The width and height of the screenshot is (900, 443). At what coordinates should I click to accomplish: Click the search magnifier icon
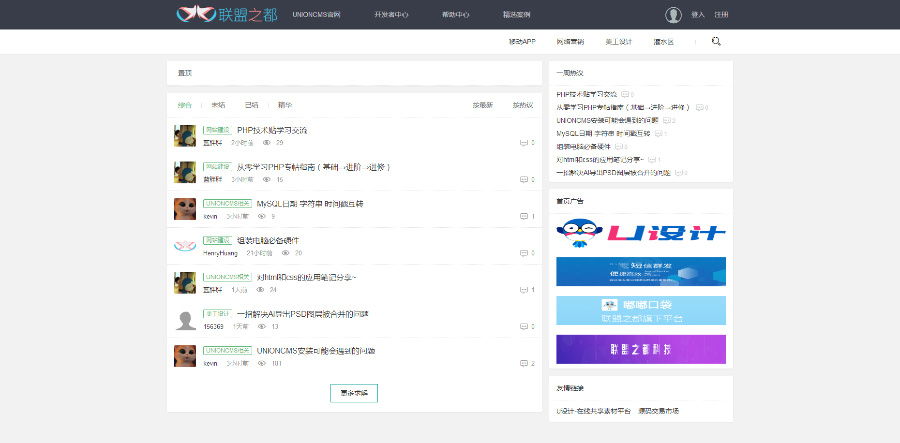click(716, 41)
